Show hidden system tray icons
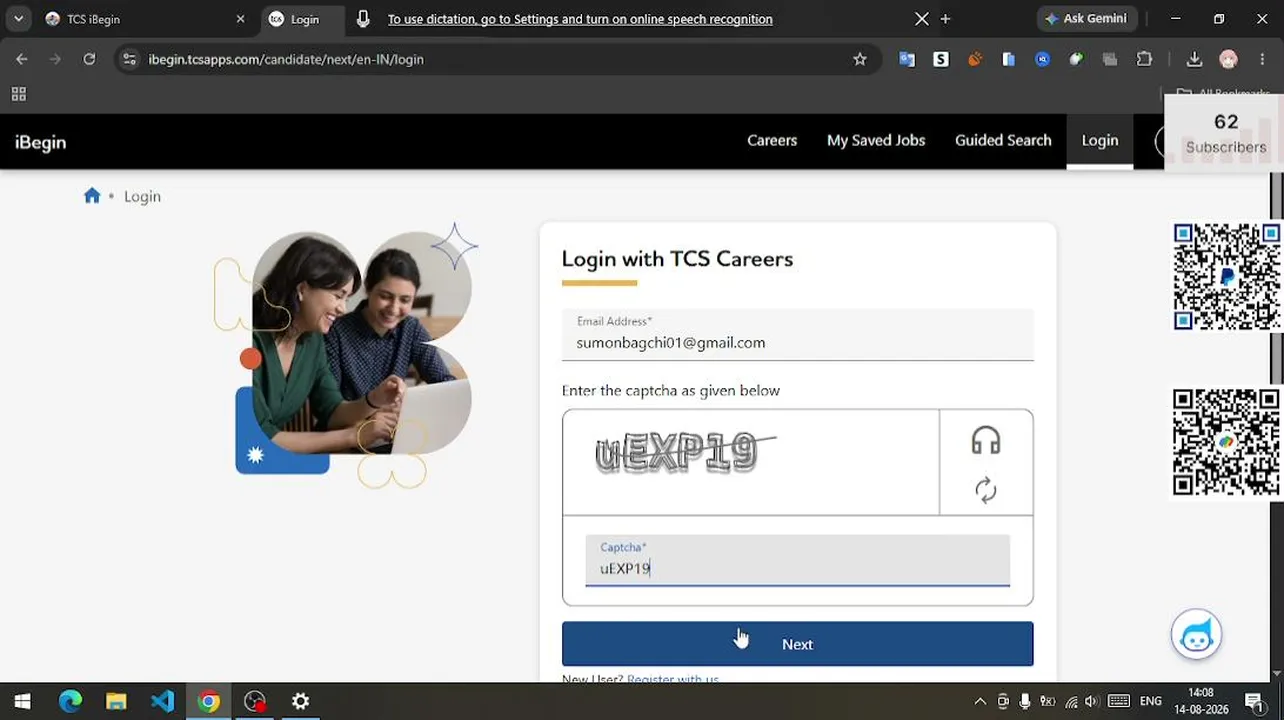The height and width of the screenshot is (720, 1284). [980, 702]
